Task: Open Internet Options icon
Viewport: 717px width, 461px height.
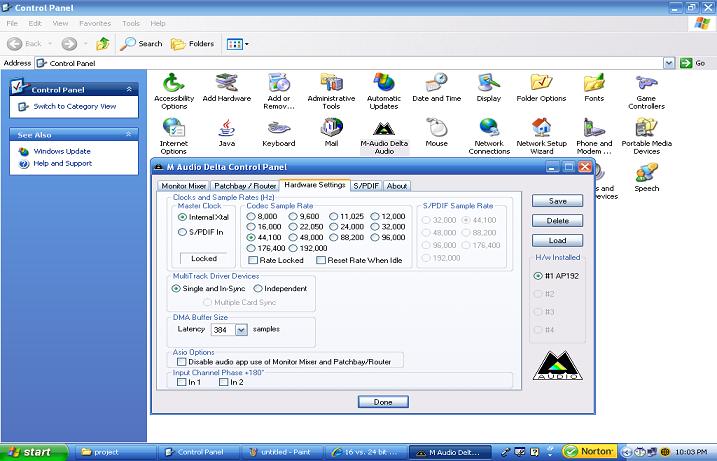Action: pos(174,136)
